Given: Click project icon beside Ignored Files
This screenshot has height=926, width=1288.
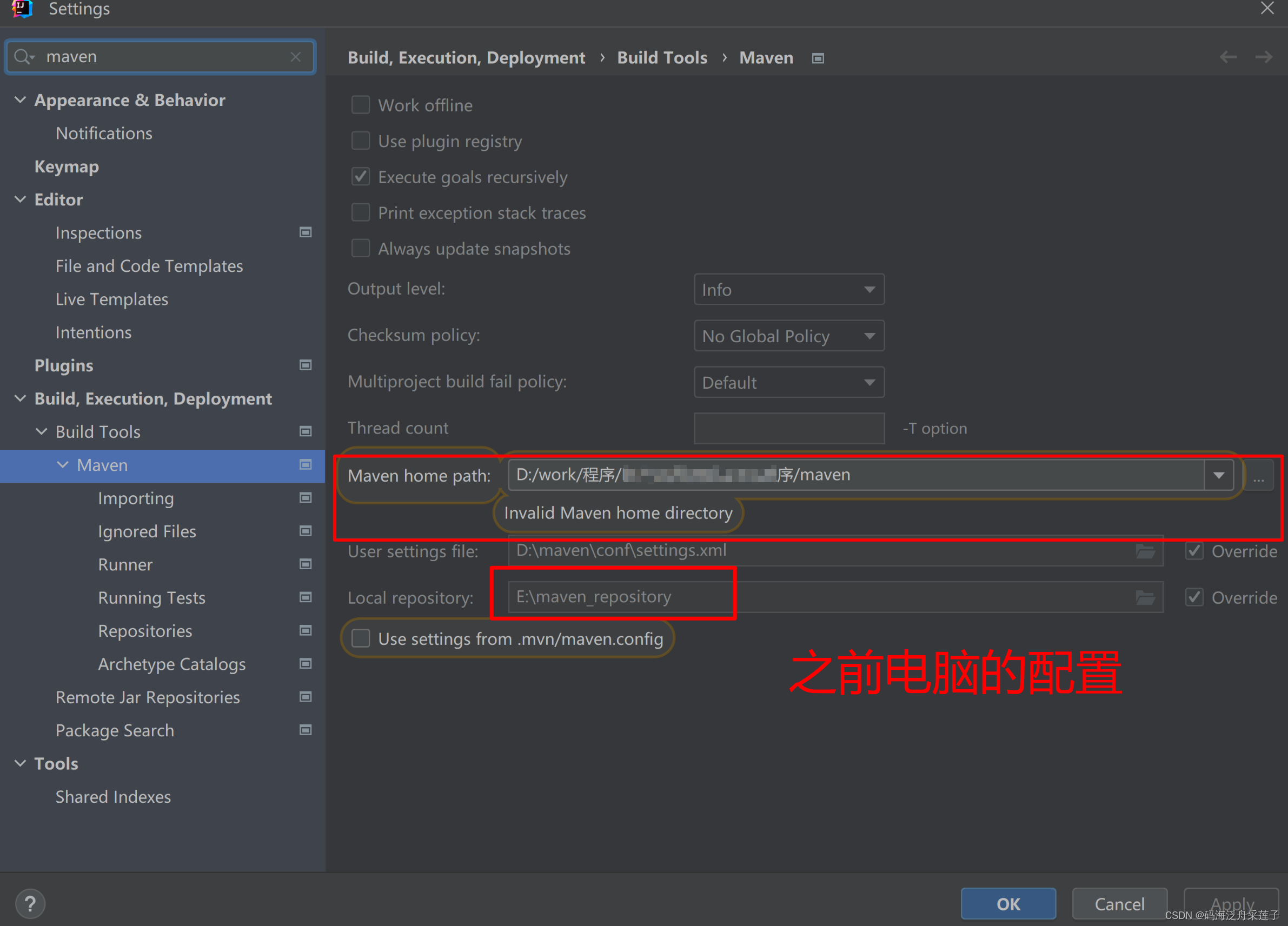Looking at the screenshot, I should (306, 531).
